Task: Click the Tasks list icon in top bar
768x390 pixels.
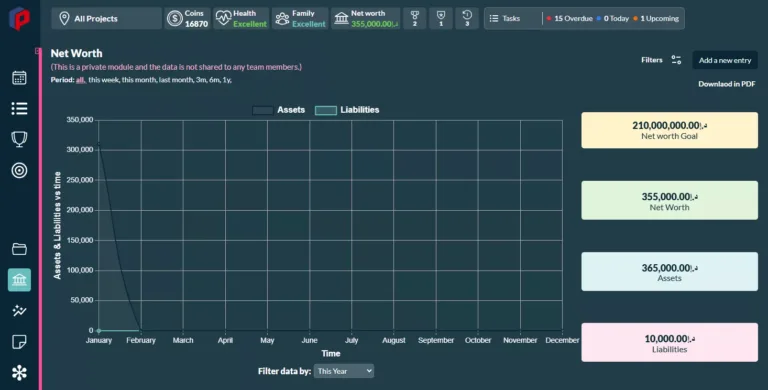Action: pyautogui.click(x=494, y=19)
